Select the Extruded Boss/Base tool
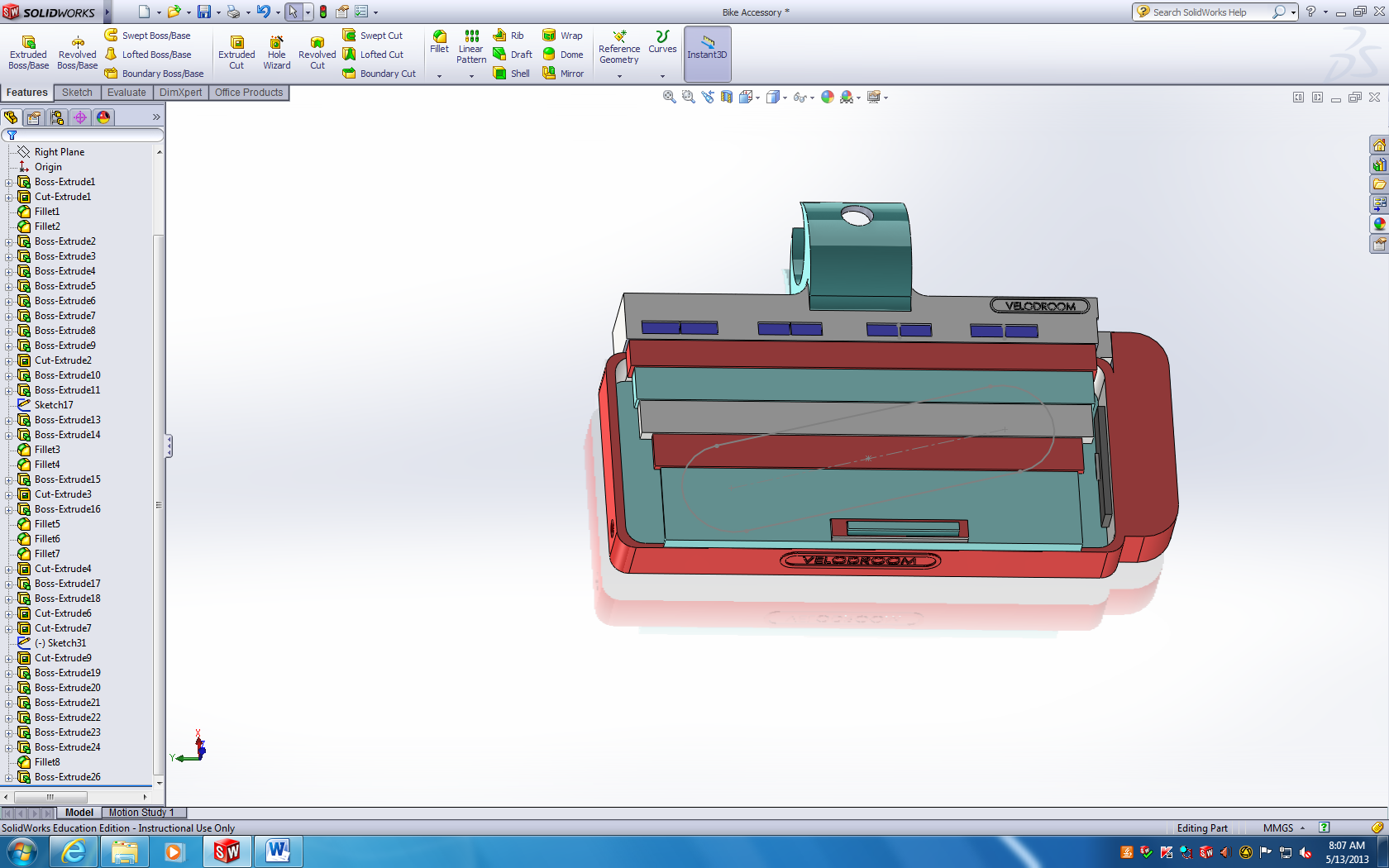 [28, 53]
